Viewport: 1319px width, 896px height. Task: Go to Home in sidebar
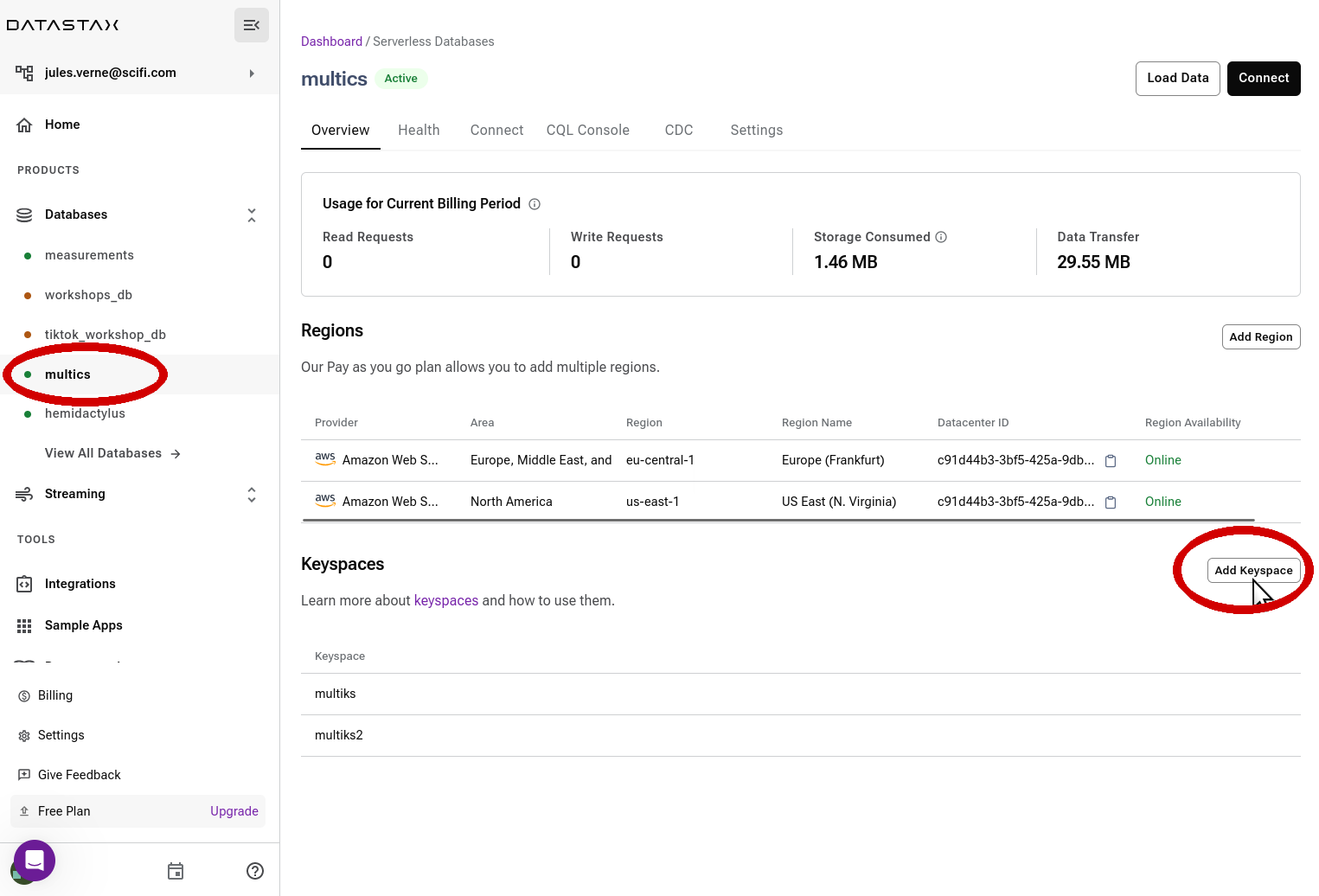[x=62, y=125]
